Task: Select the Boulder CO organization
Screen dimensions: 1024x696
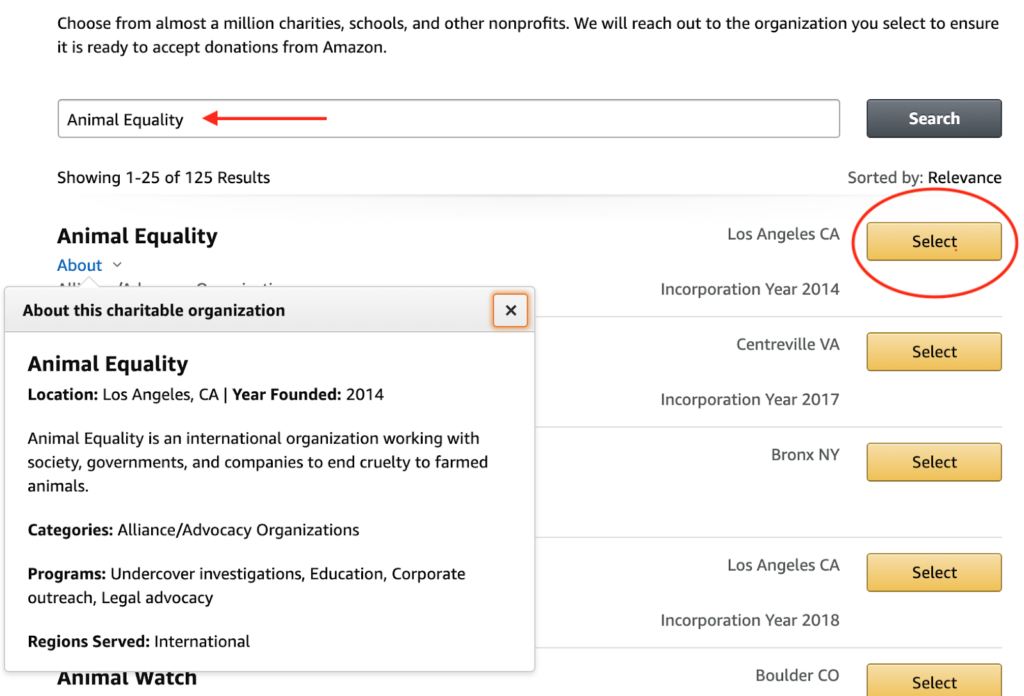Action: (934, 680)
